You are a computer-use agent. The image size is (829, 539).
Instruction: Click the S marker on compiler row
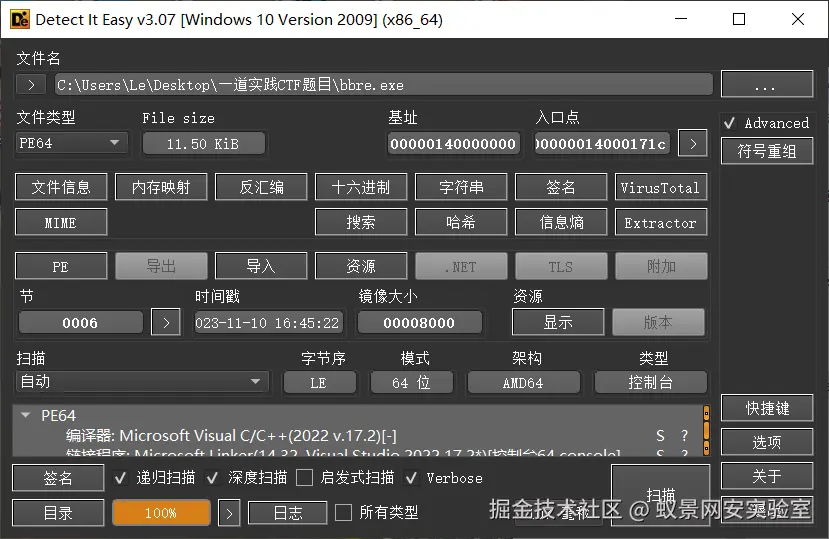[x=660, y=436]
